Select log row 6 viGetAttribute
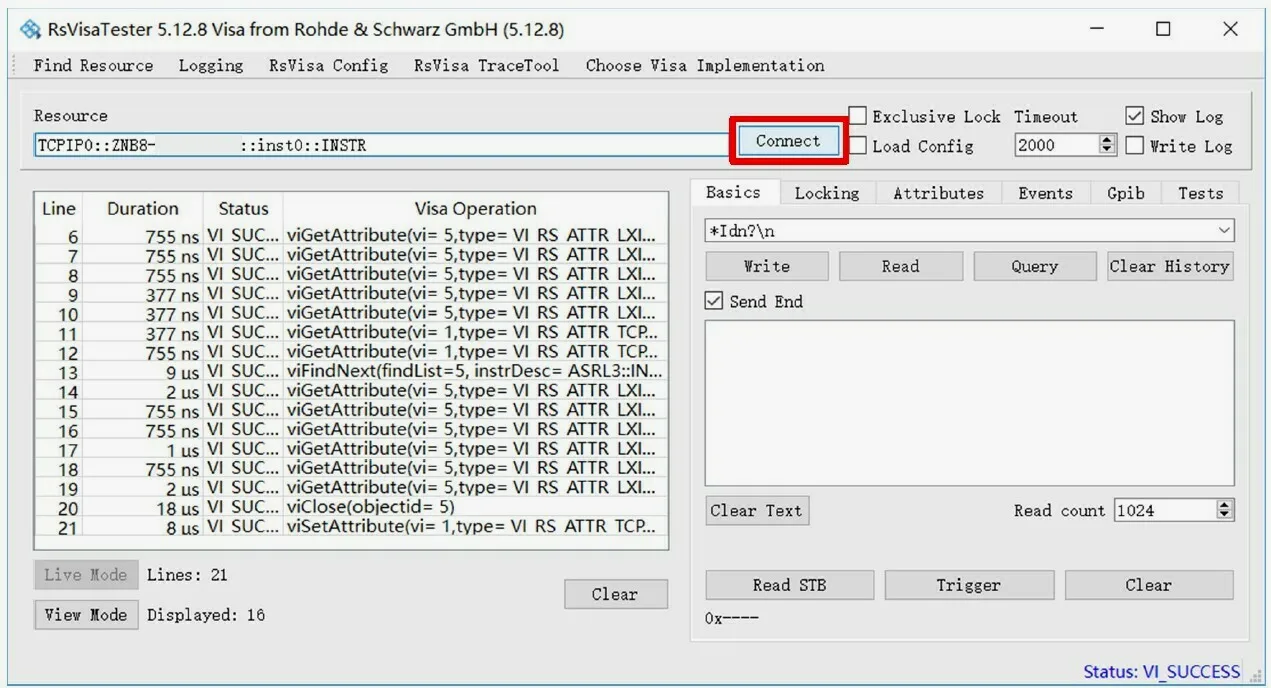1271x688 pixels. 351,236
